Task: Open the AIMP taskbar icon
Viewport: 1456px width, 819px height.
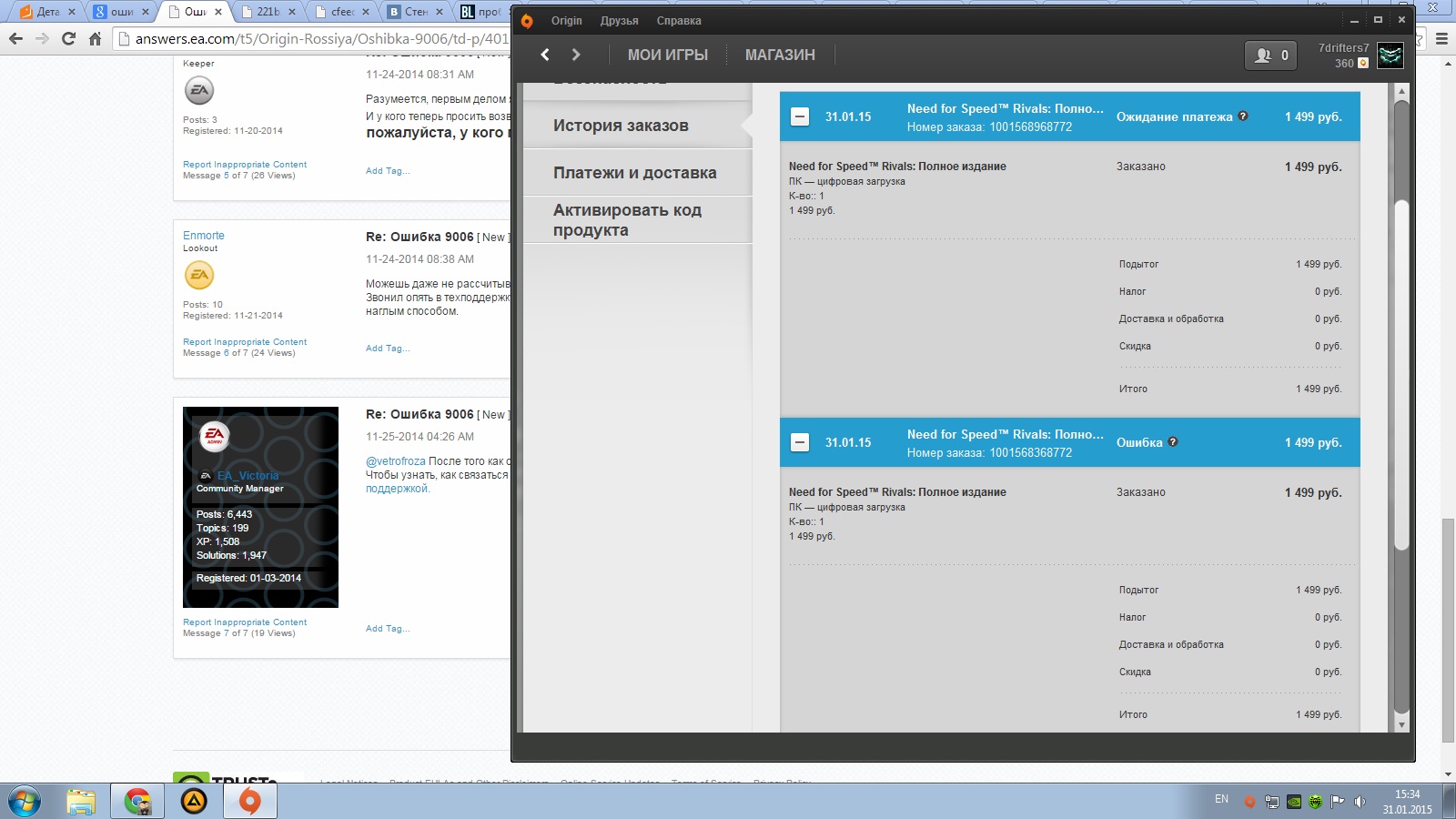Action: point(194,801)
